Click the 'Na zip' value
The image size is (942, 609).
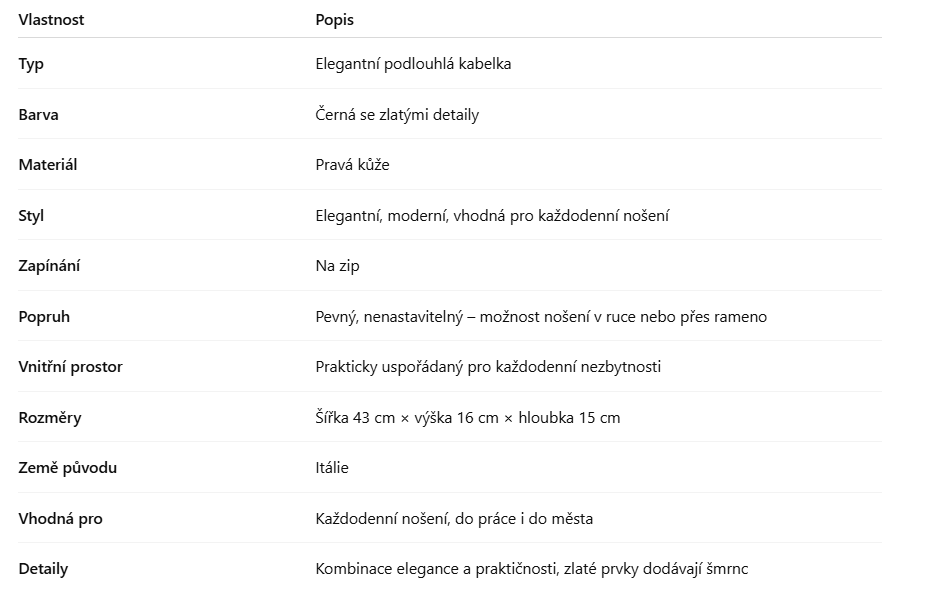tap(337, 266)
